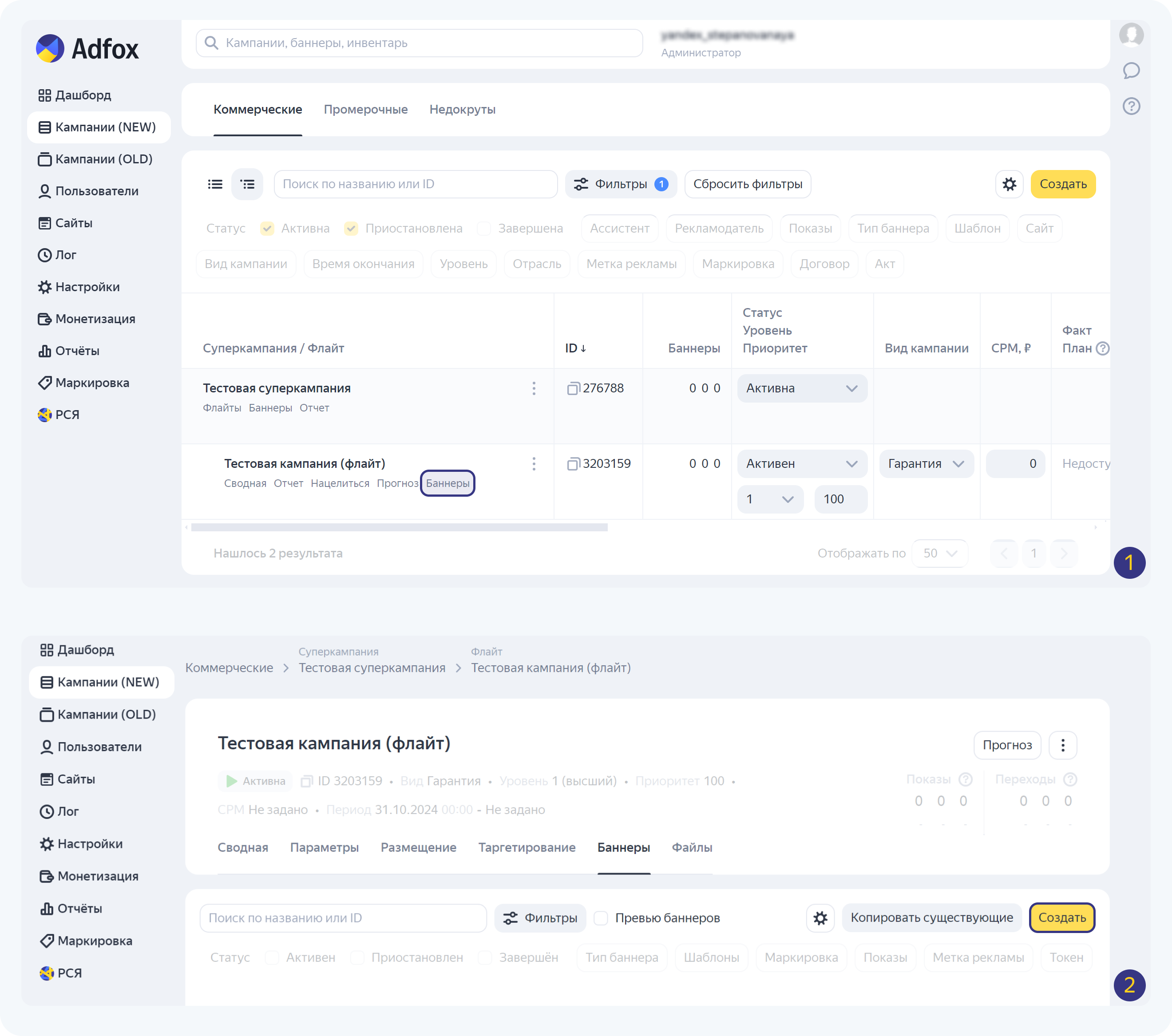Image resolution: width=1172 pixels, height=1036 pixels.
Task: Click the user avatar icon
Action: pos(1131,34)
